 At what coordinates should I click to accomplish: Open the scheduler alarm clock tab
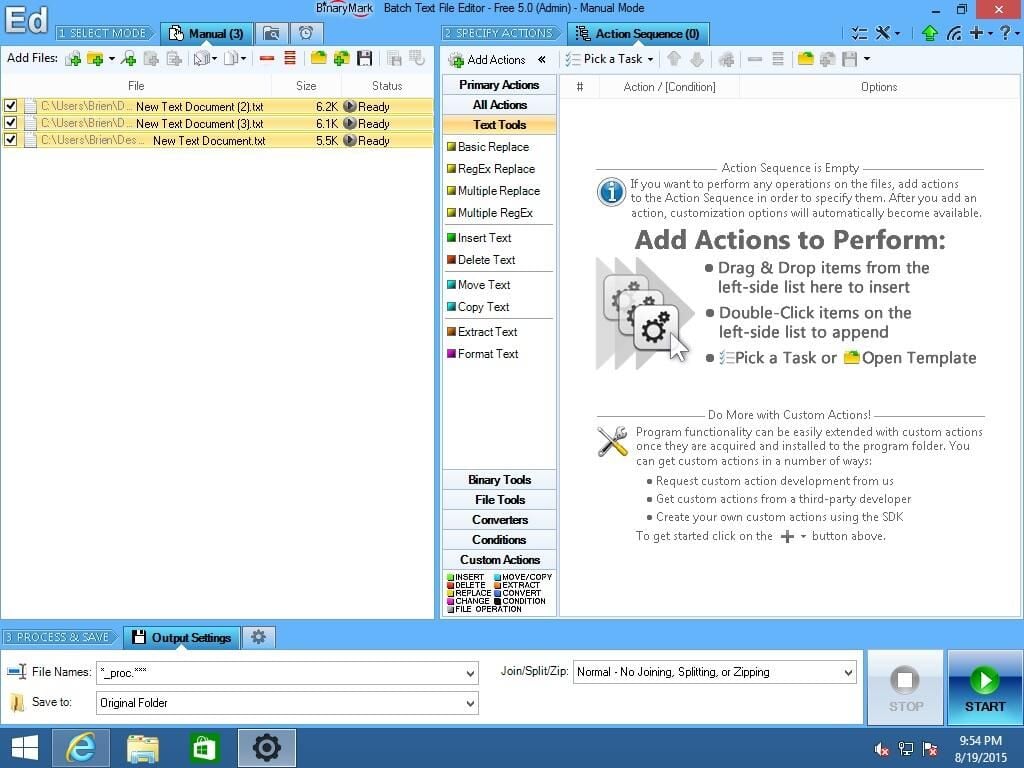(x=306, y=33)
